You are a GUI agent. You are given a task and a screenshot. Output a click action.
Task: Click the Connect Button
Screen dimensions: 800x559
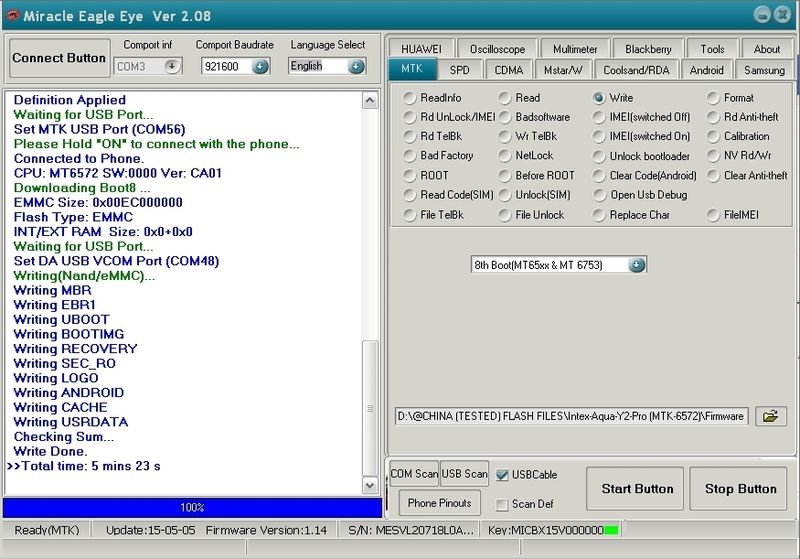tap(59, 58)
